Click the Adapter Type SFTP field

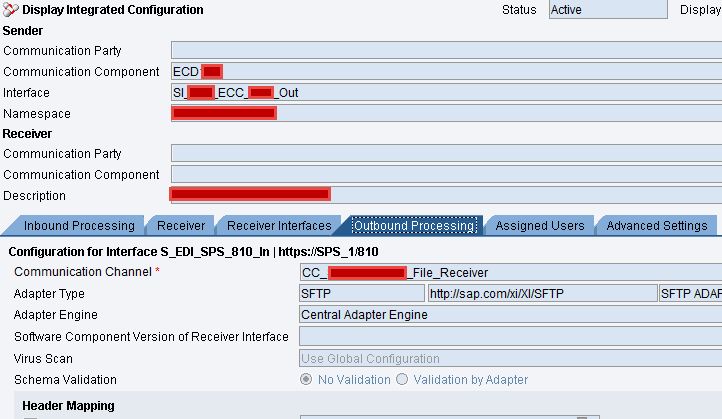pyautogui.click(x=362, y=293)
